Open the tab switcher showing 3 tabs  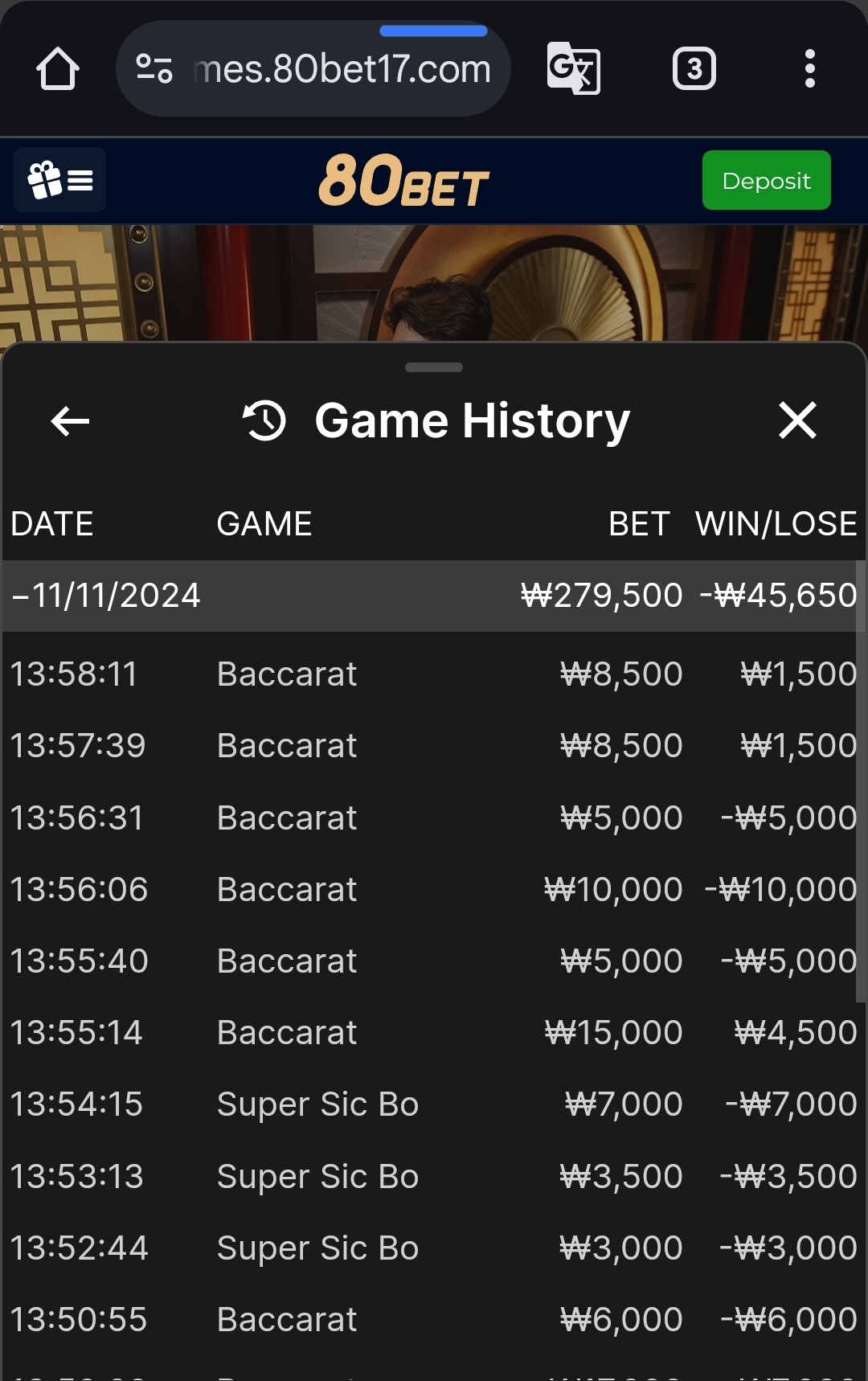(694, 69)
